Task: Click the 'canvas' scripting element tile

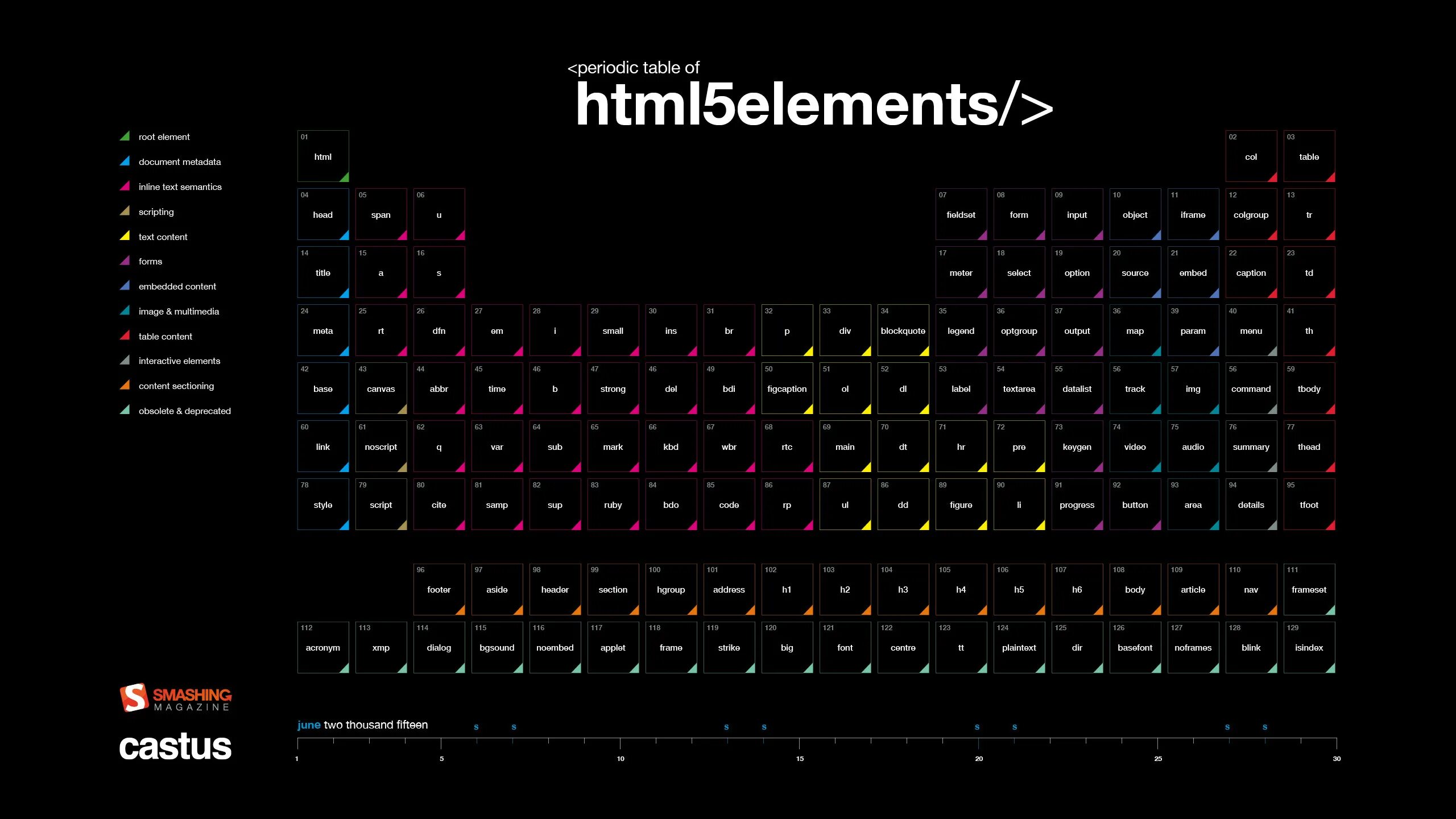Action: tap(380, 388)
